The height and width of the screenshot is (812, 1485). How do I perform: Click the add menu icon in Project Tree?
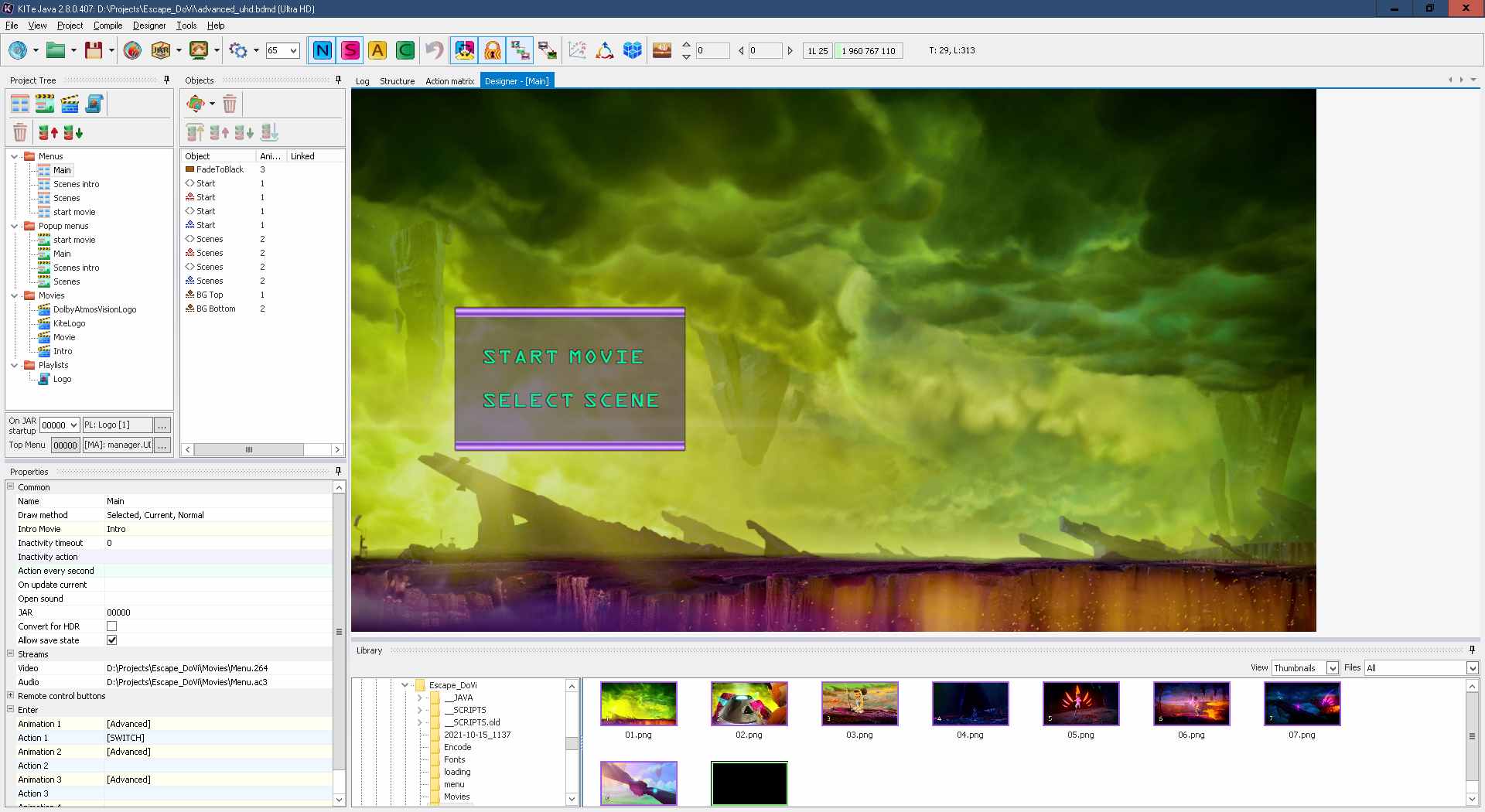pyautogui.click(x=20, y=104)
